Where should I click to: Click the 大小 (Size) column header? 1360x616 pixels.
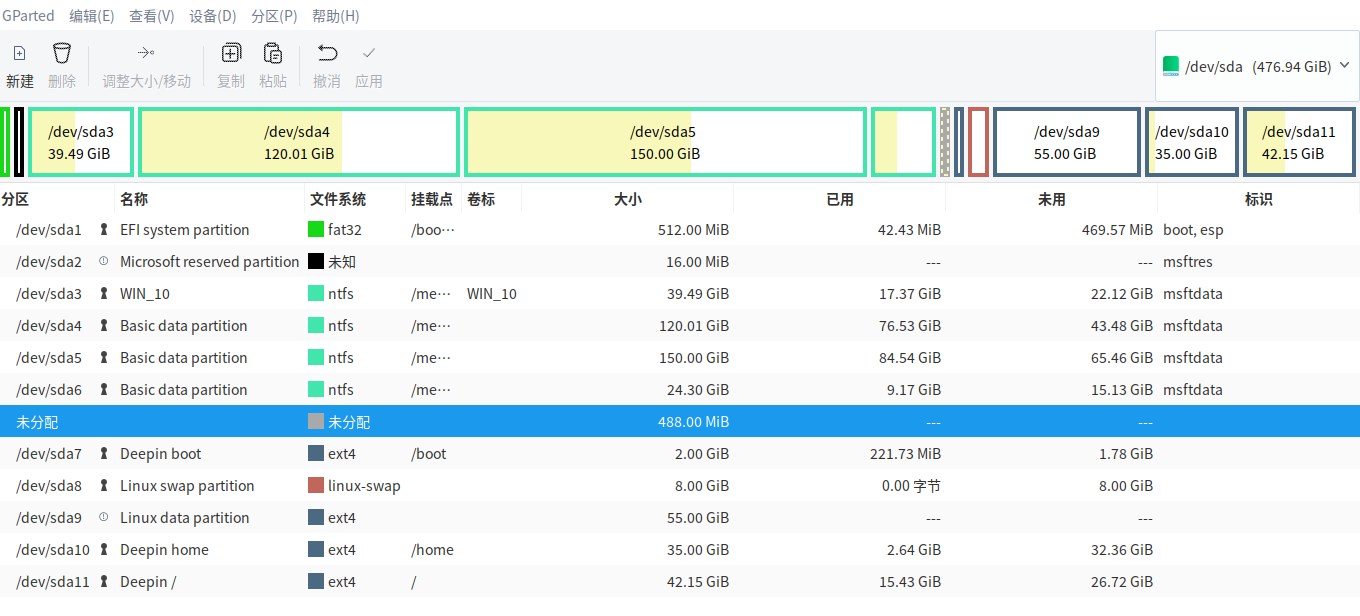[x=628, y=199]
